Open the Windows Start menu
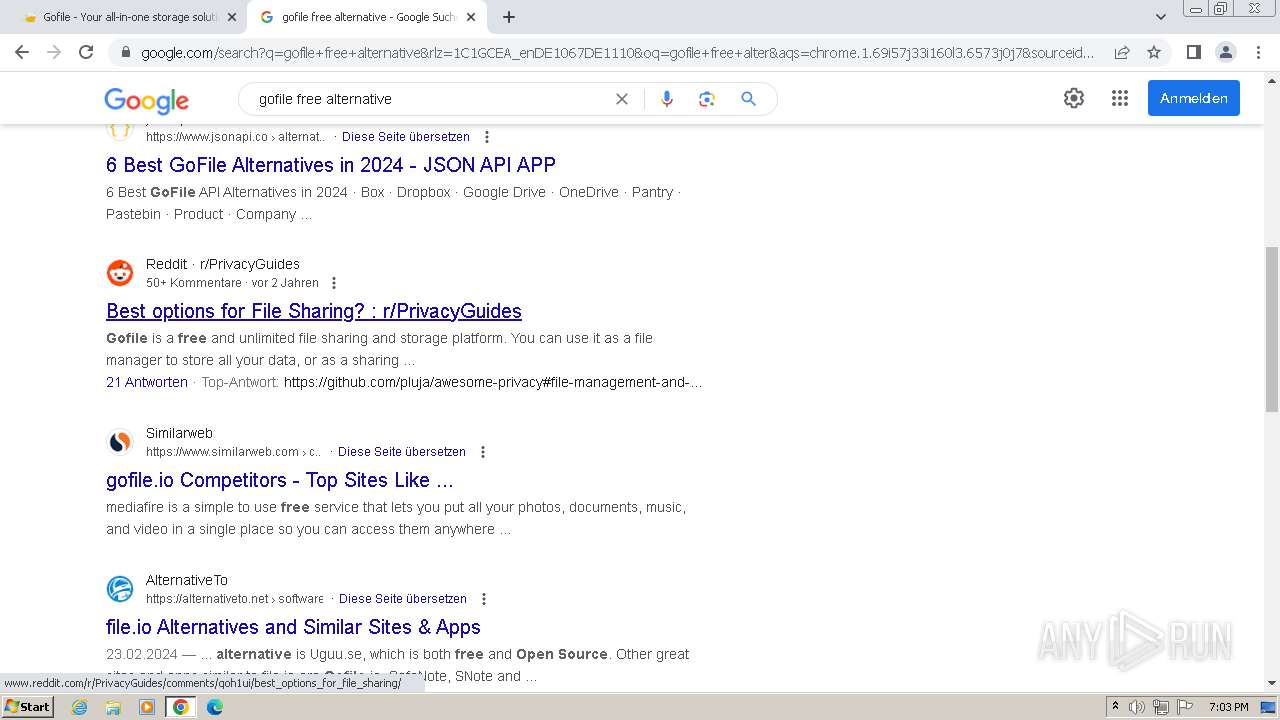Screen dimensions: 1280x720 coord(27,707)
